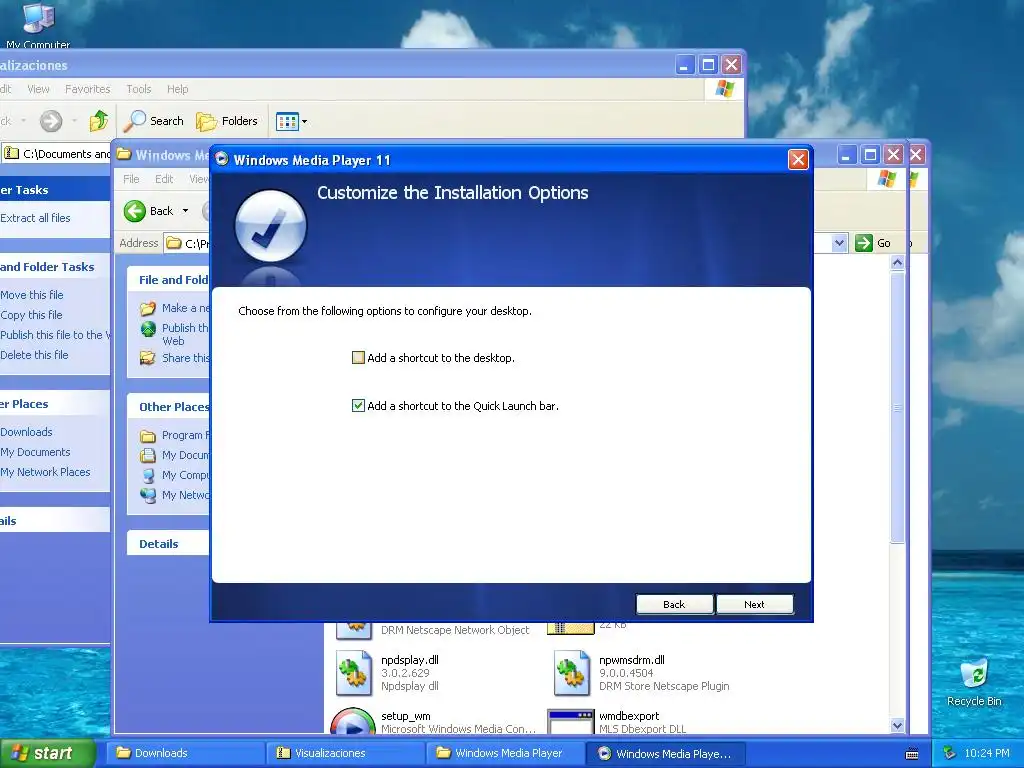Open My Network Places link in Visualizaciones sidebar
This screenshot has height=768, width=1024.
[45, 472]
